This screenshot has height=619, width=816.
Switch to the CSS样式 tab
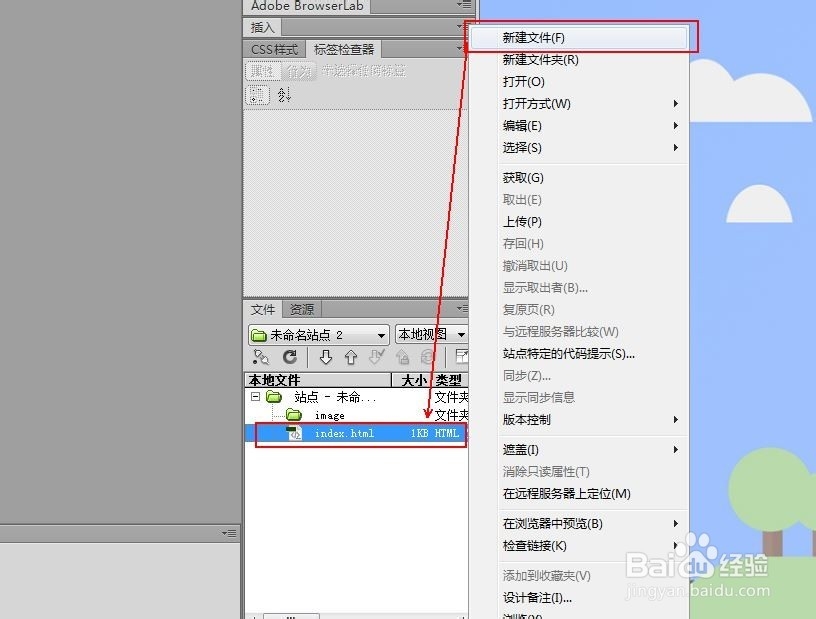[273, 48]
